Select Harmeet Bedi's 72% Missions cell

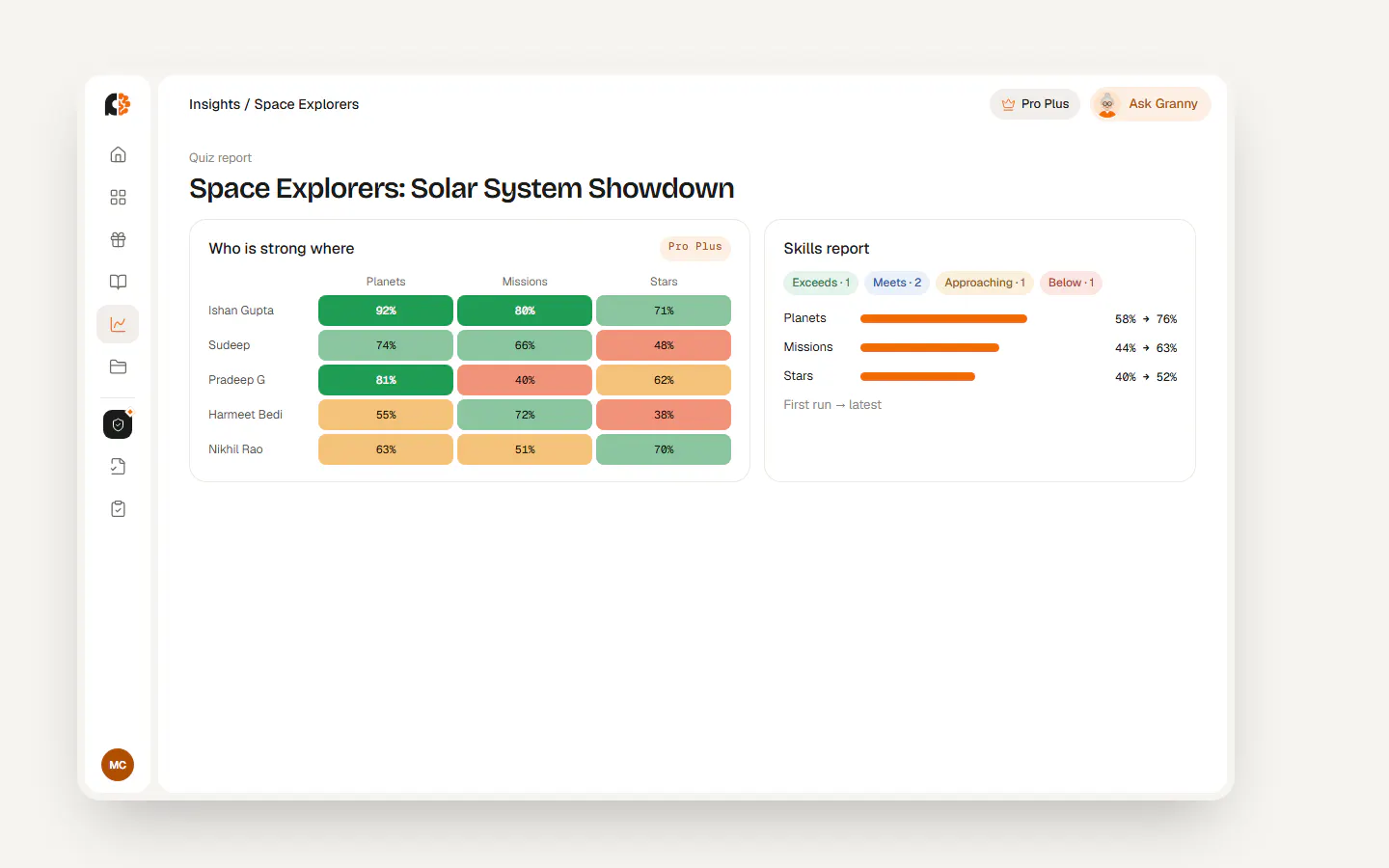[x=525, y=415]
